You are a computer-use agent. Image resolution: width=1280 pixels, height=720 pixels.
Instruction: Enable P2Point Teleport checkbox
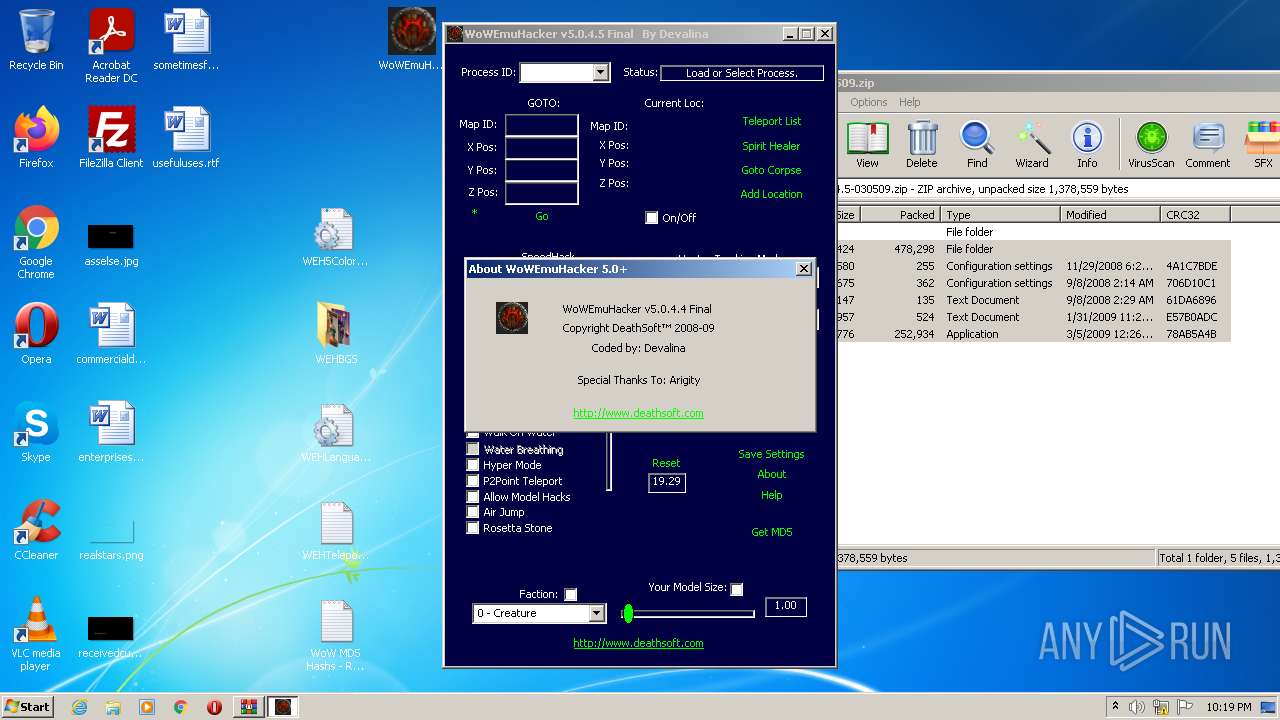(x=473, y=481)
